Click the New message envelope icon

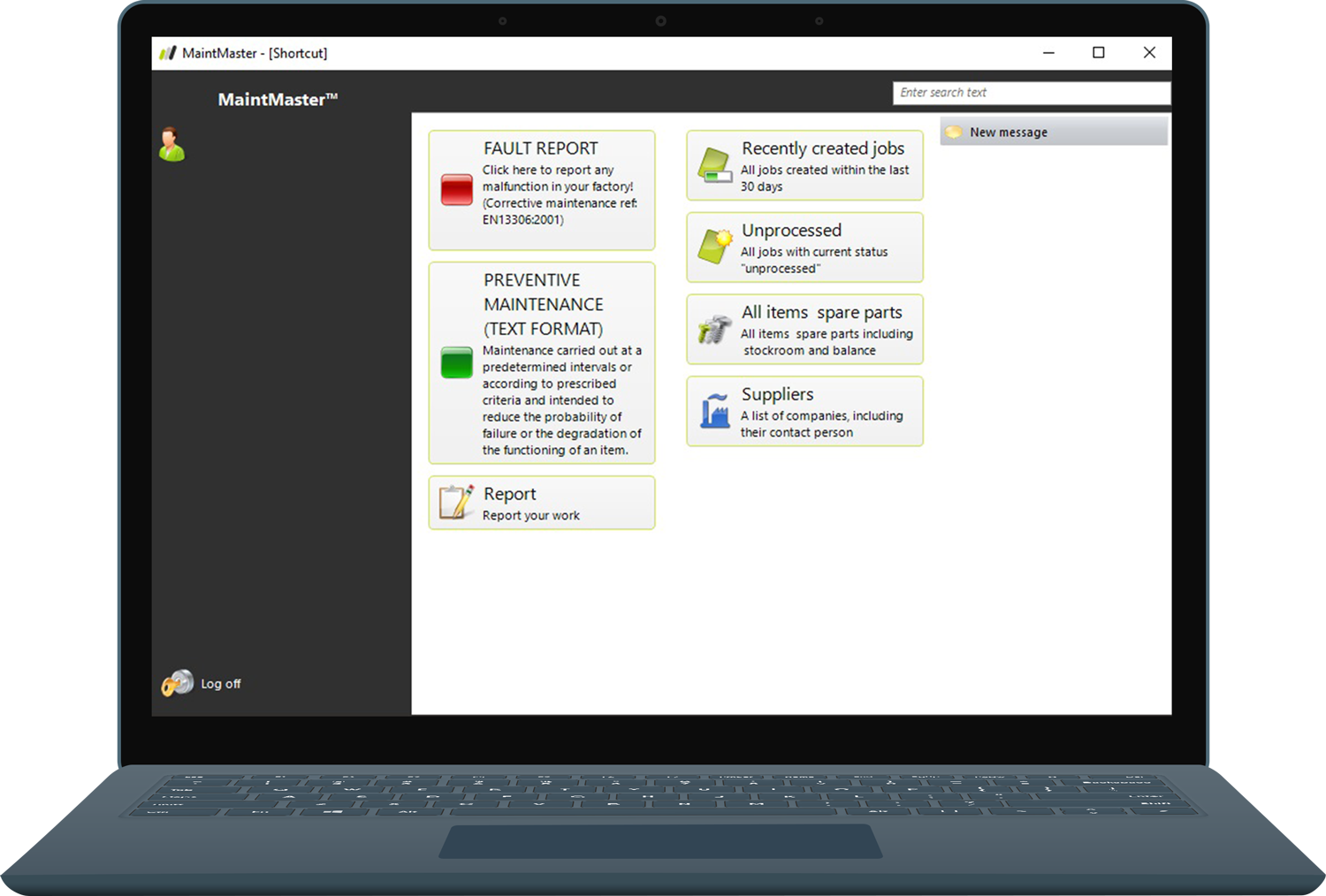point(953,133)
